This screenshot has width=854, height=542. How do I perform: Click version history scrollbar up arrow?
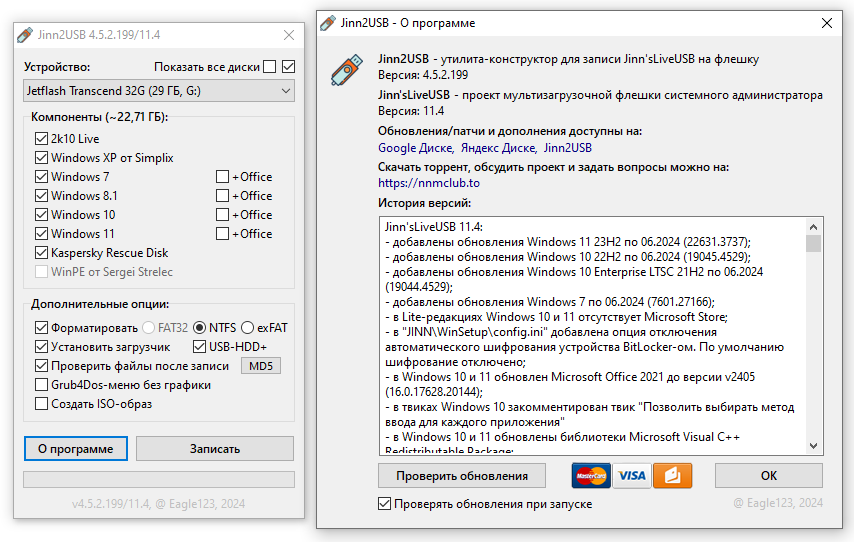[x=813, y=227]
